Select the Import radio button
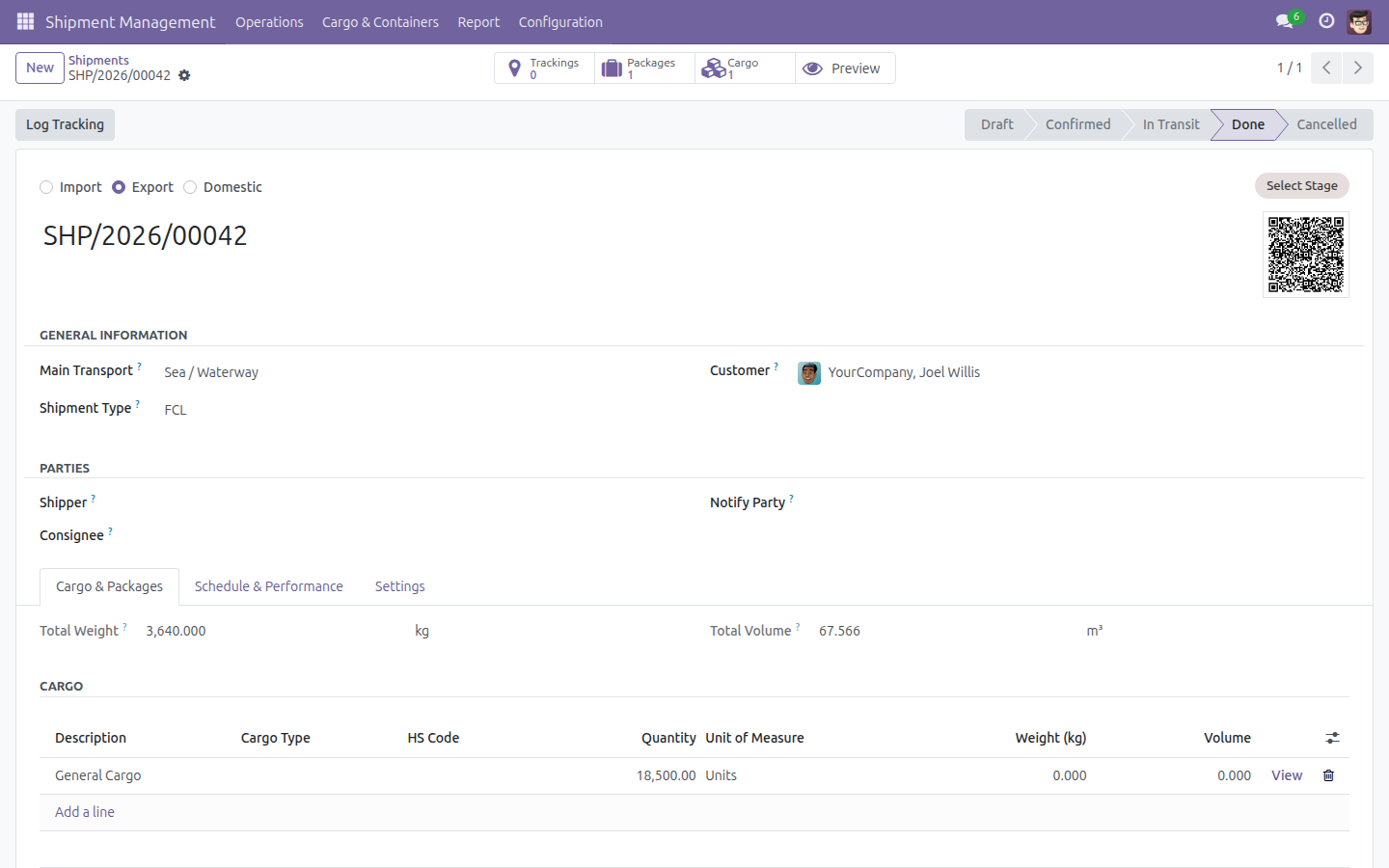 tap(46, 187)
